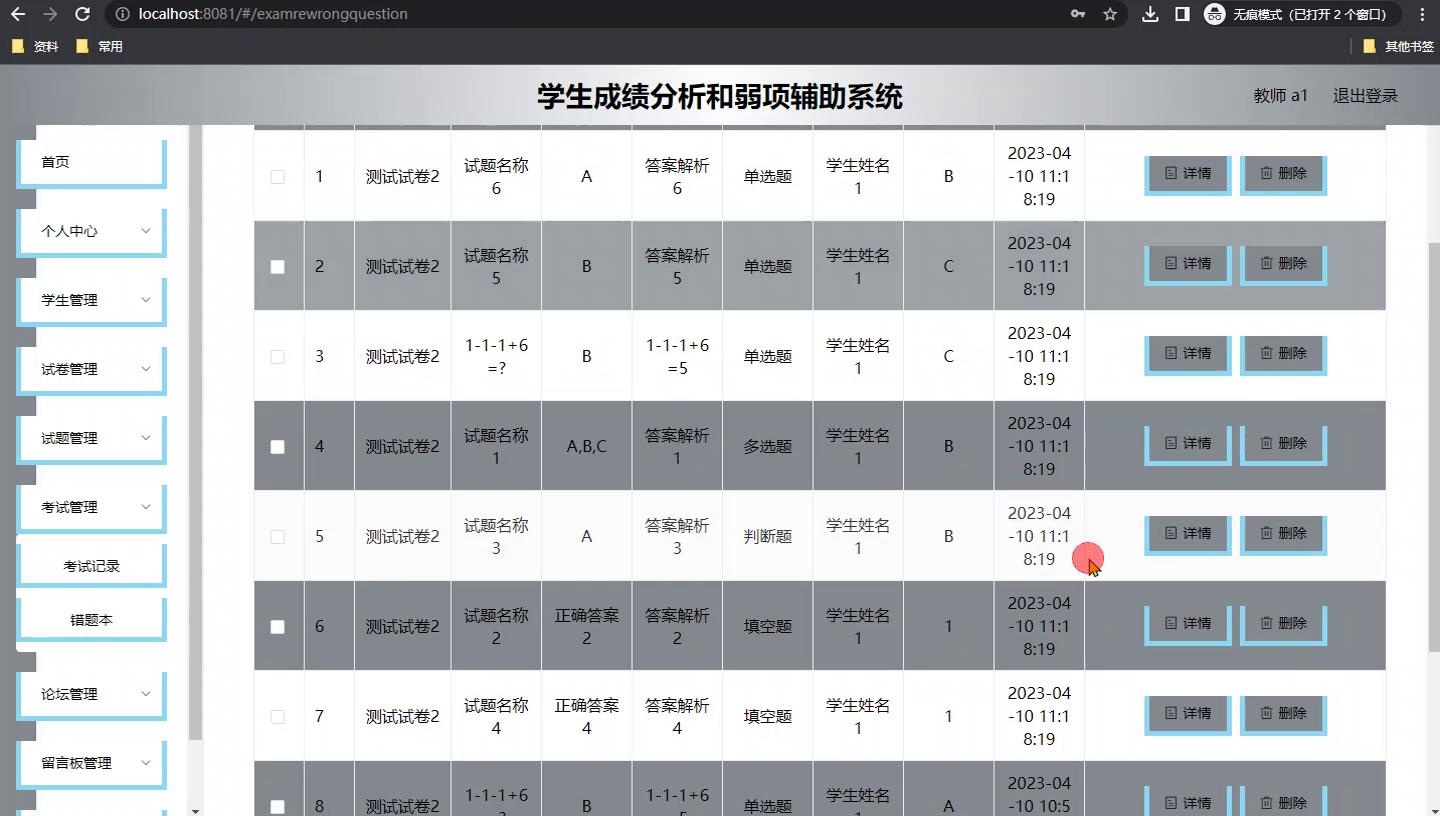Open 详情 for row 4 多选题
1440x816 pixels.
click(1188, 444)
